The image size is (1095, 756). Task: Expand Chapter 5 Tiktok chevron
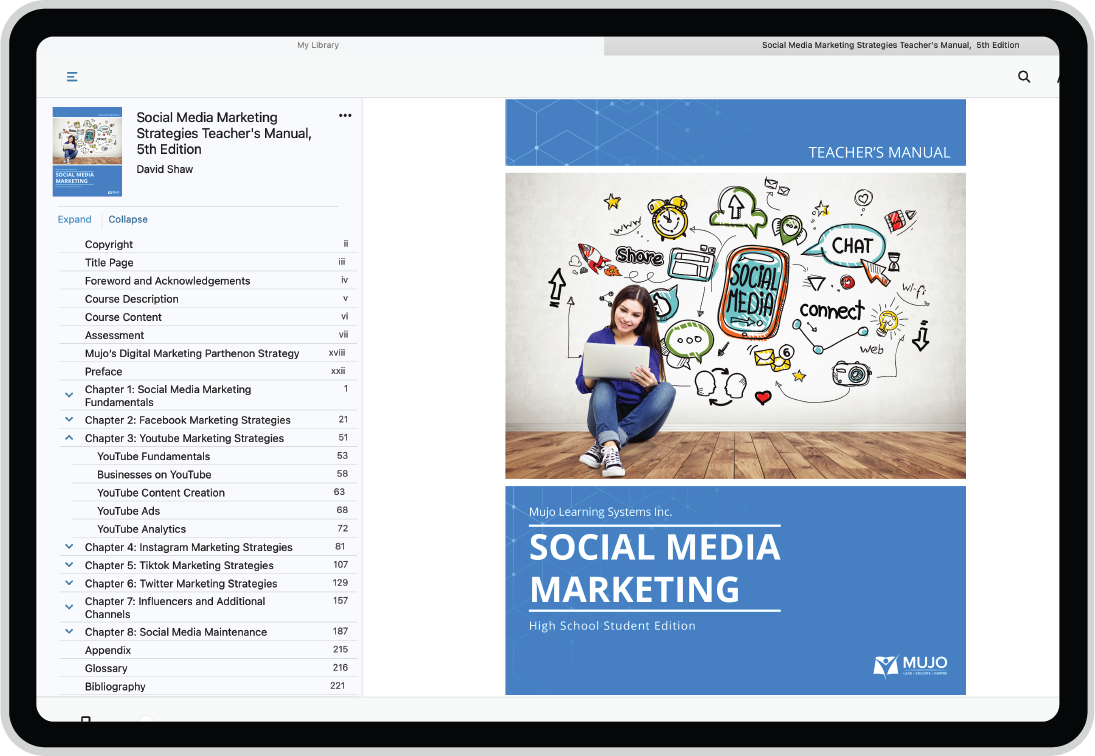click(69, 565)
